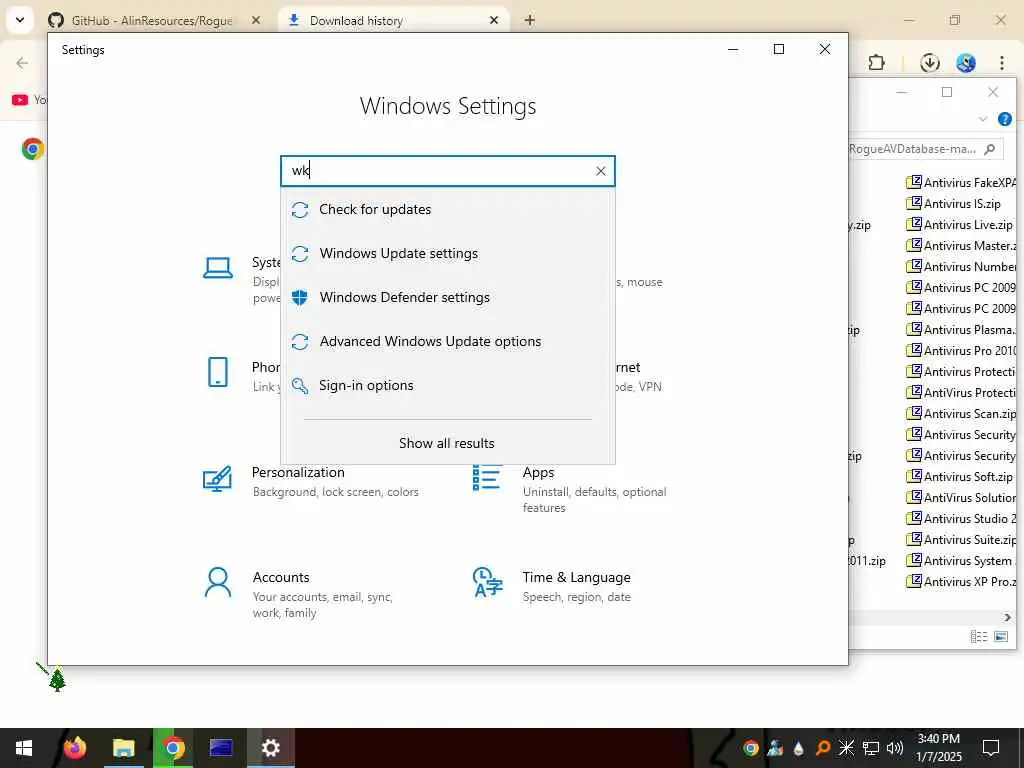Open Chrome profile avatar
The height and width of the screenshot is (768, 1024).
(x=965, y=63)
